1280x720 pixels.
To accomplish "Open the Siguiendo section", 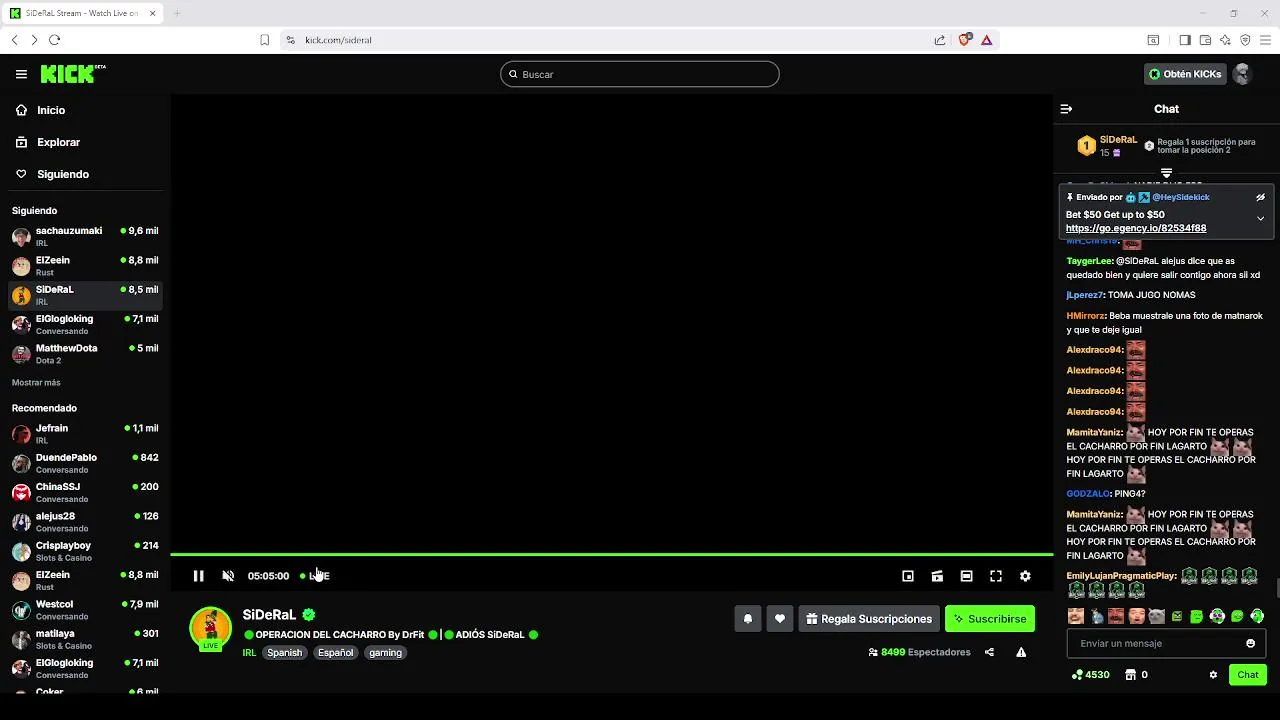I will (85, 174).
